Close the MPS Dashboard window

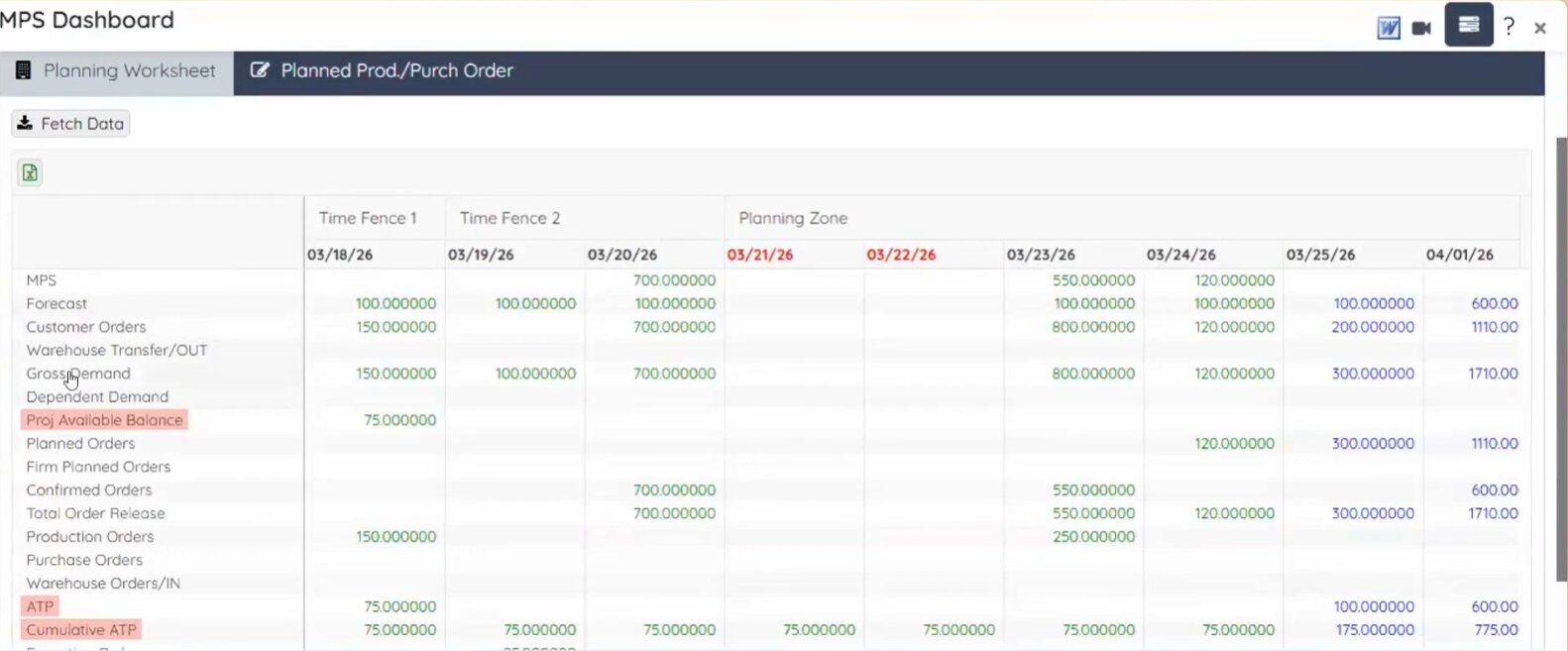click(x=1539, y=28)
